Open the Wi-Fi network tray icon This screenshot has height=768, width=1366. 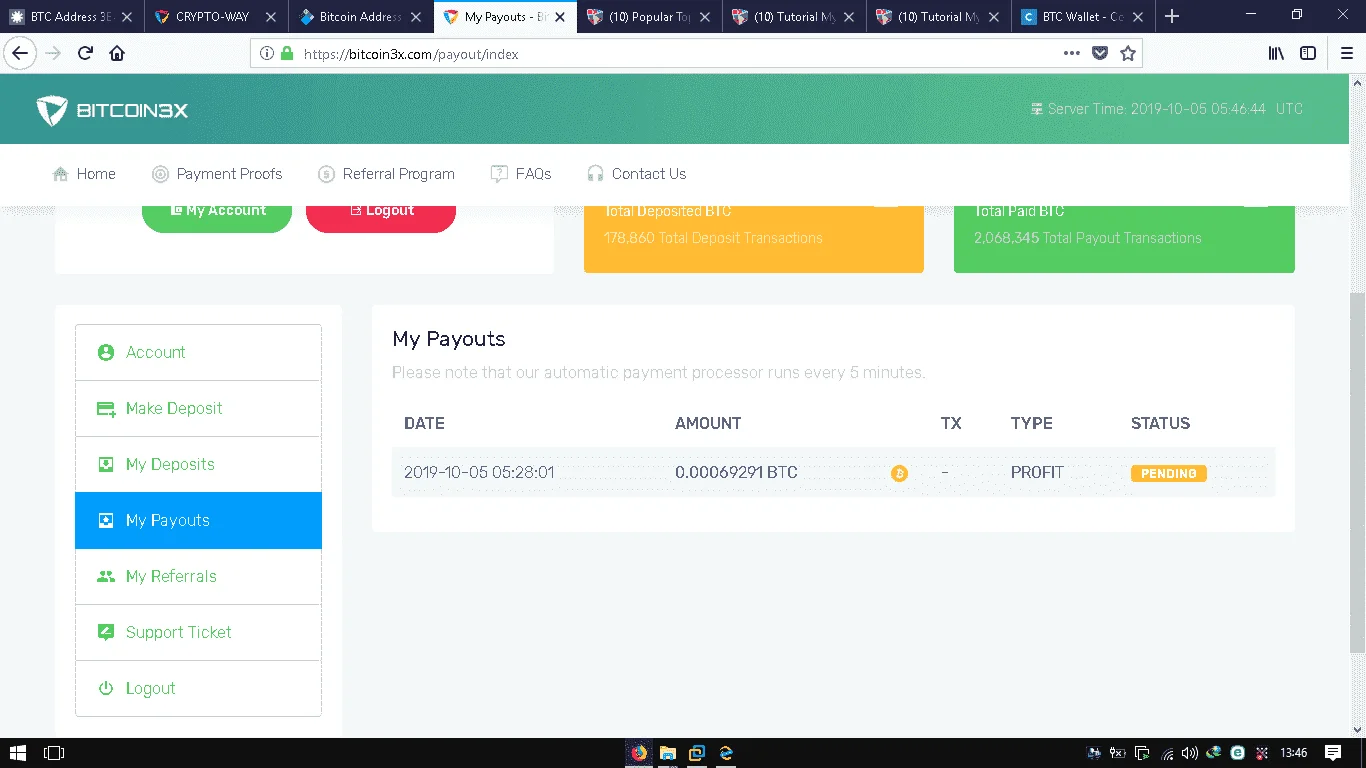[x=1166, y=753]
